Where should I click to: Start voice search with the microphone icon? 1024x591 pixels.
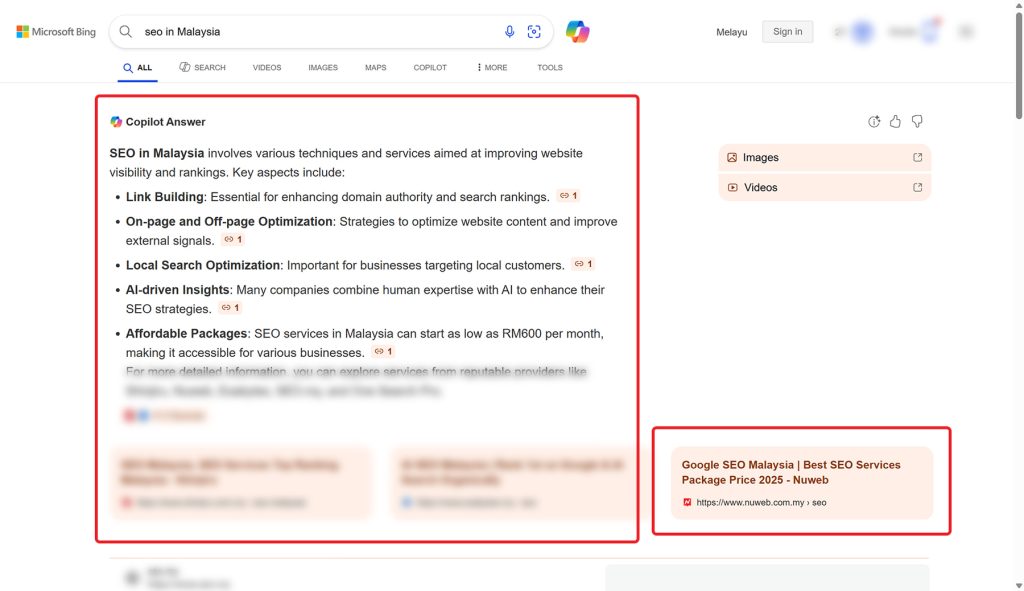coord(509,31)
